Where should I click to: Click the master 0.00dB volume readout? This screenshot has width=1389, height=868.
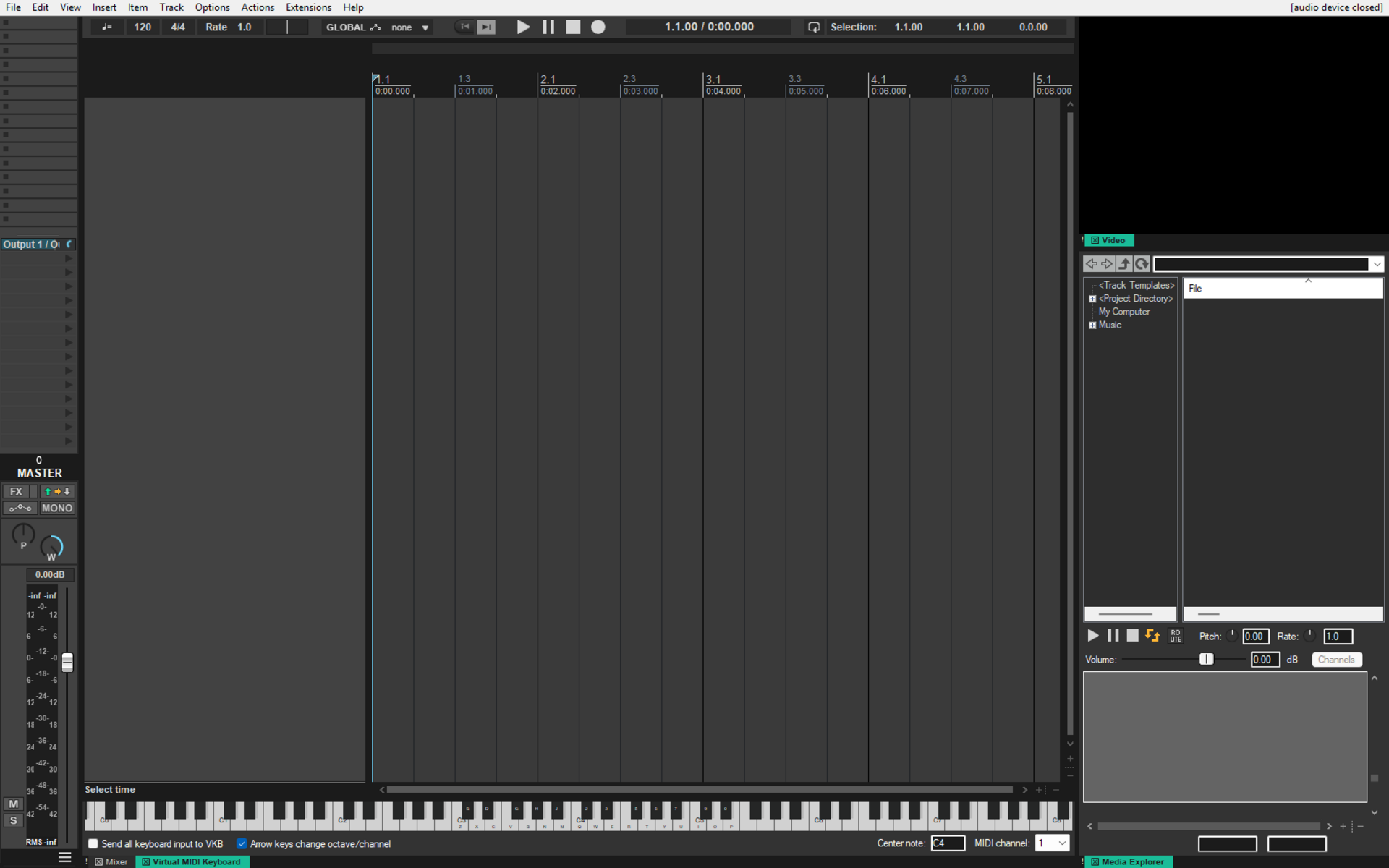(50, 574)
